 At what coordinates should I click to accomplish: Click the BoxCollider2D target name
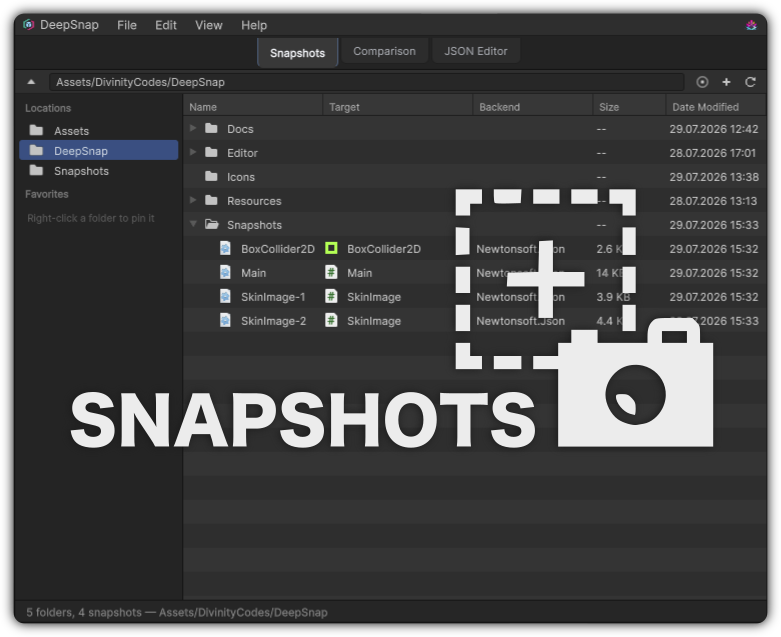click(384, 249)
